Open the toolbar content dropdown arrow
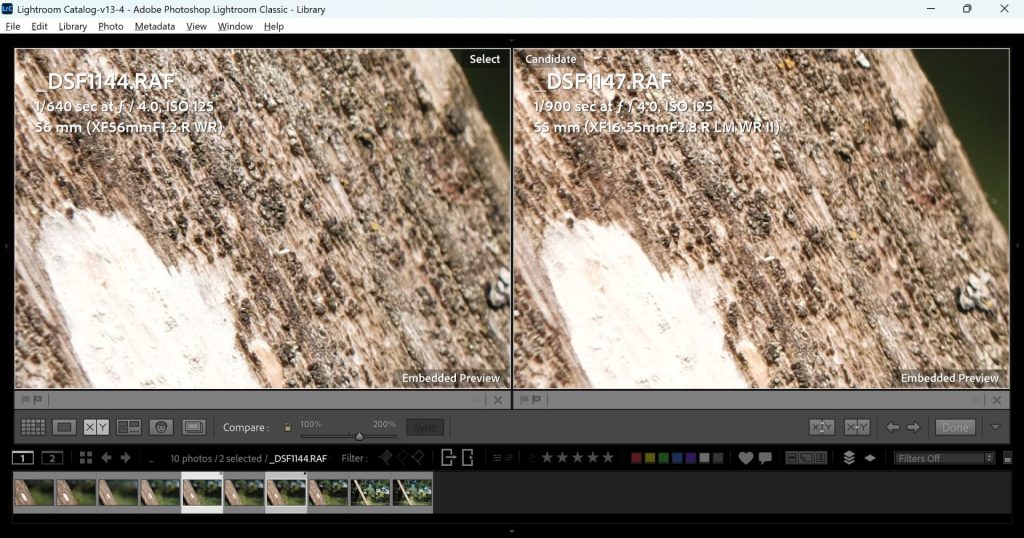This screenshot has height=538, width=1024. (x=995, y=427)
